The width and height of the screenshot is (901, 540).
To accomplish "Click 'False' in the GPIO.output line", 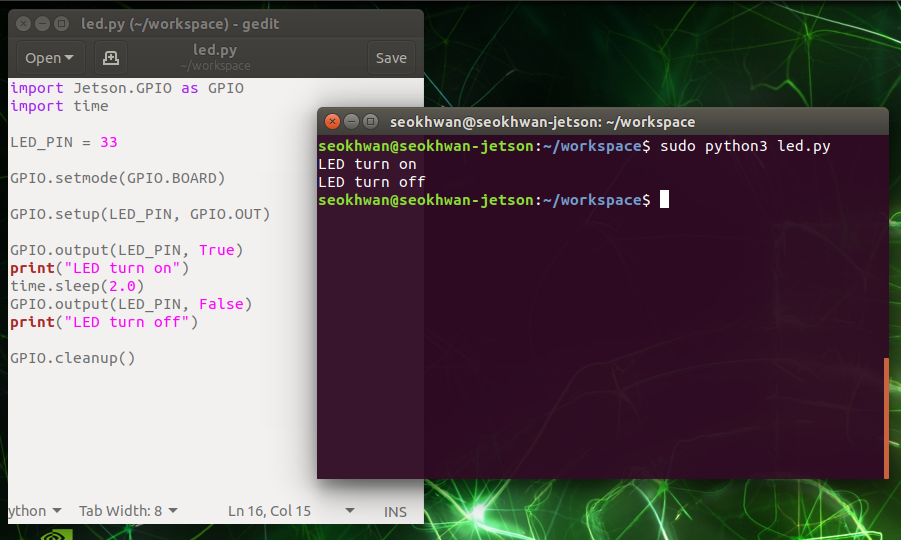I will pyautogui.click(x=221, y=304).
